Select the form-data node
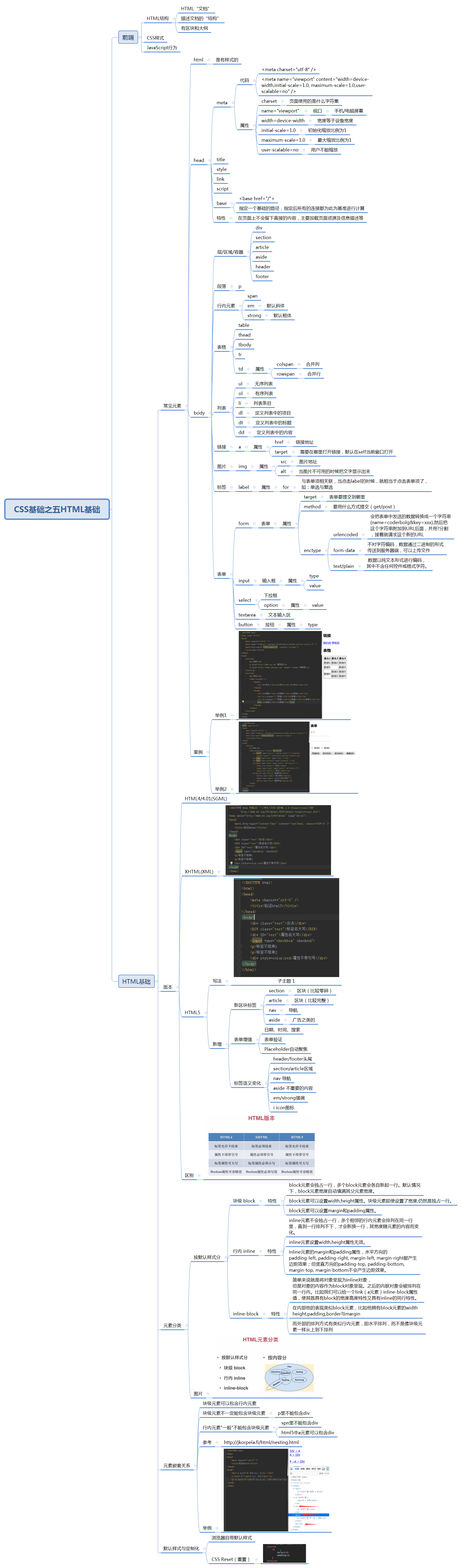This screenshot has width=462, height=1568. coord(344,550)
